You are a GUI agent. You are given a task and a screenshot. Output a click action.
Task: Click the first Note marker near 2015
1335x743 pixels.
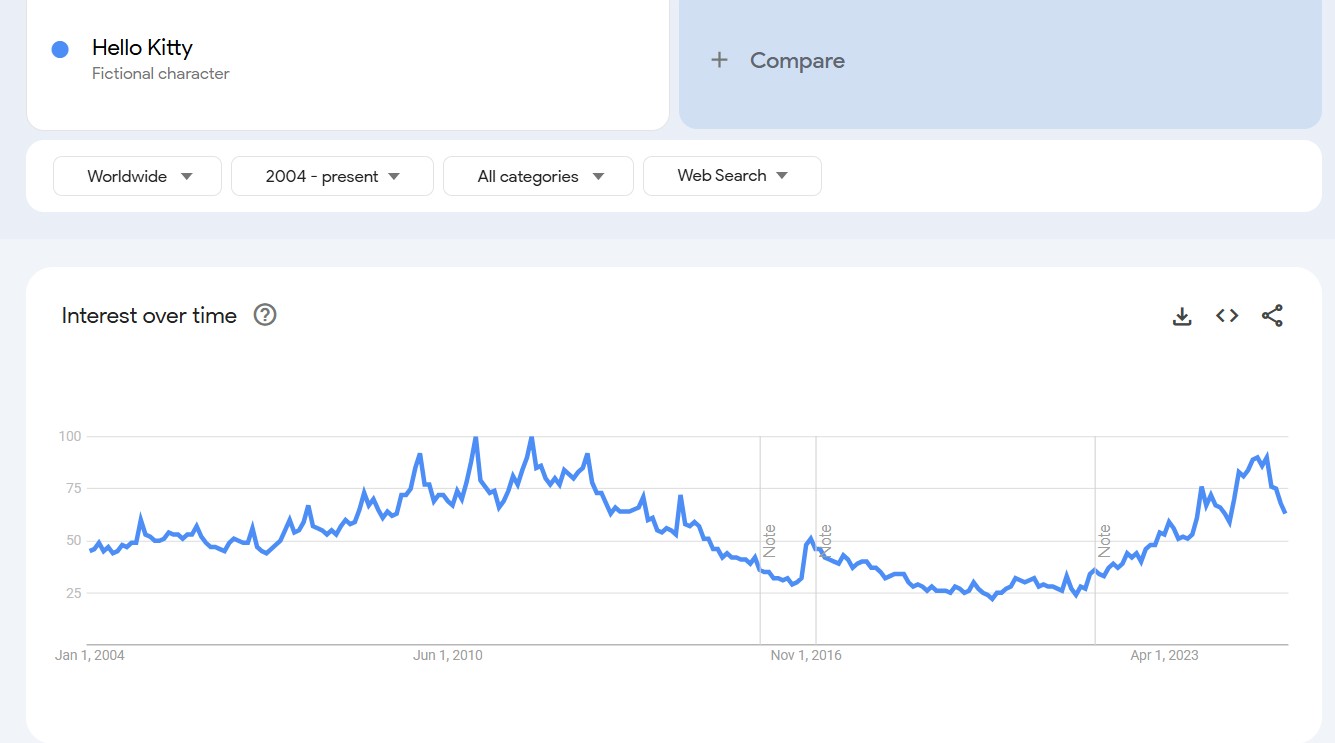(x=769, y=540)
